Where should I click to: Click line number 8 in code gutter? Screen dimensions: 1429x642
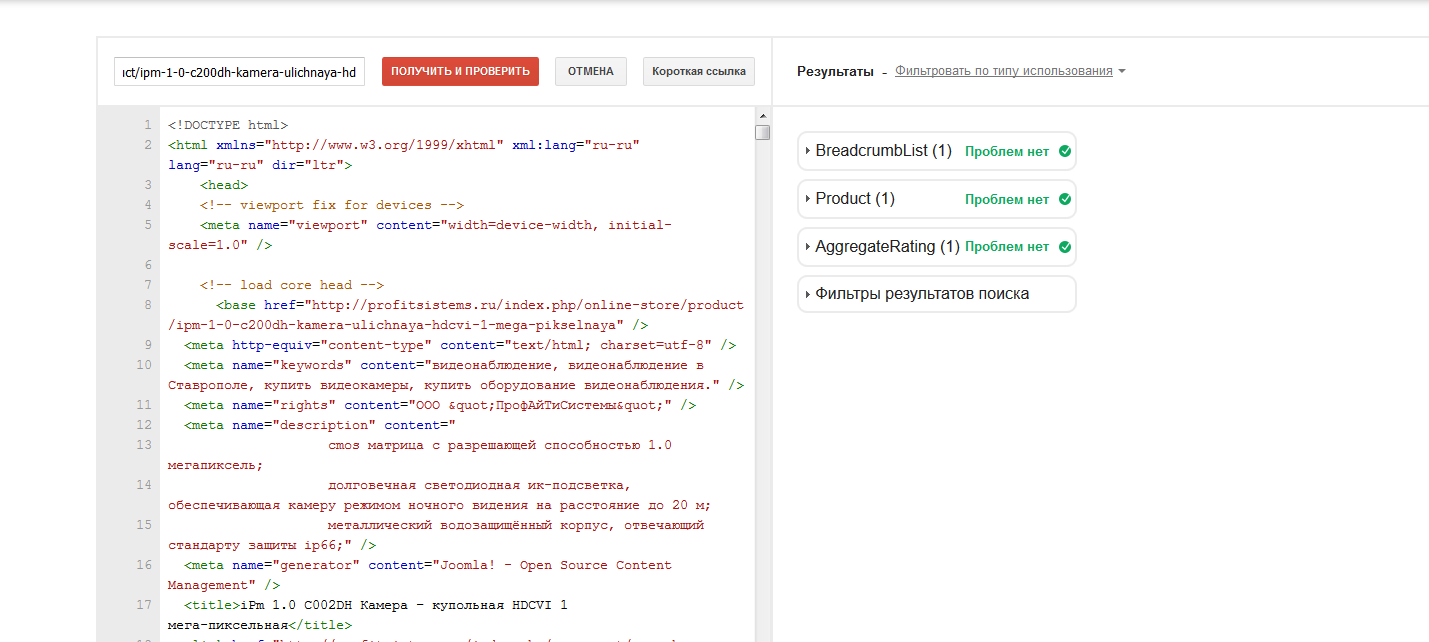click(x=146, y=305)
